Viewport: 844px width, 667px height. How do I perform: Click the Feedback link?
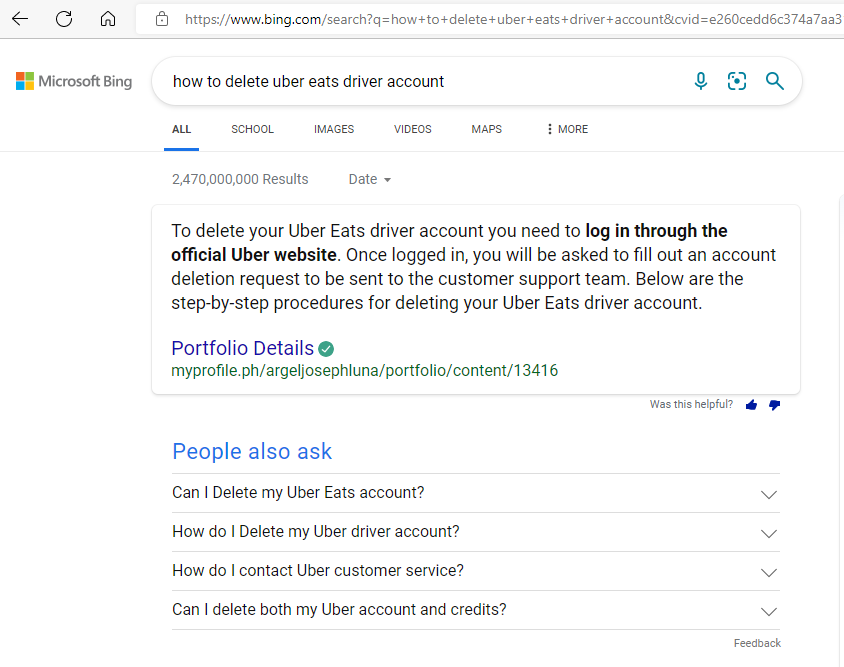coord(757,643)
